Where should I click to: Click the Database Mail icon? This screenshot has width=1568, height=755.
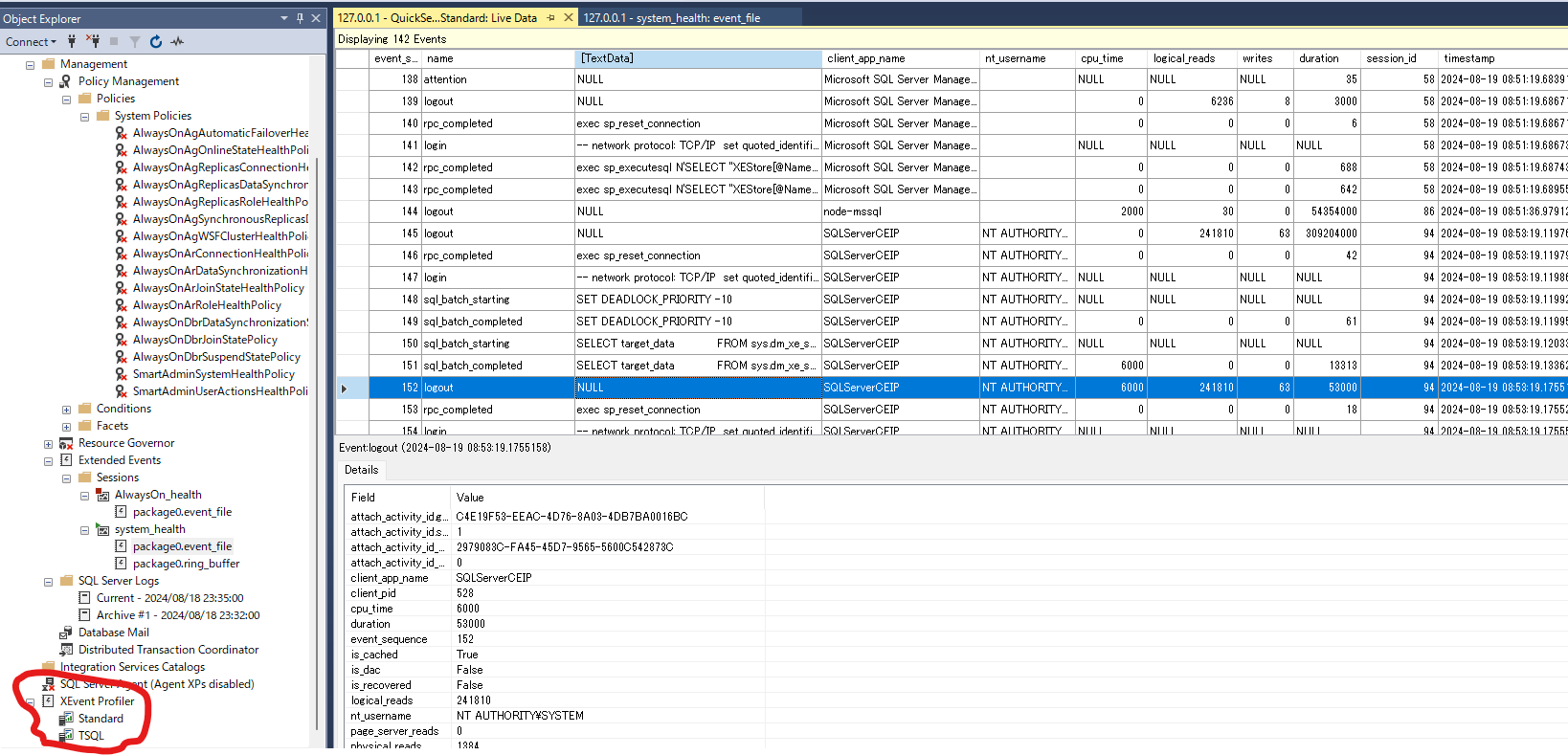66,633
